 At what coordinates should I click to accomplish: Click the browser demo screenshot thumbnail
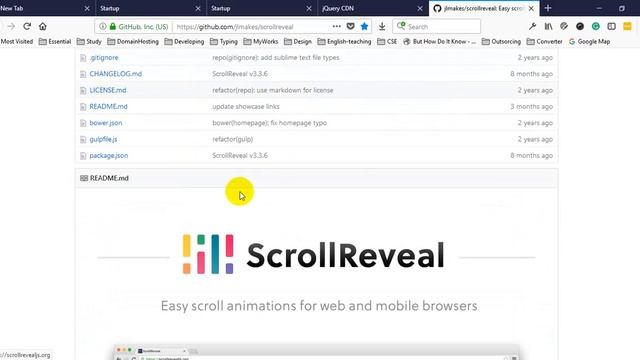[316, 353]
